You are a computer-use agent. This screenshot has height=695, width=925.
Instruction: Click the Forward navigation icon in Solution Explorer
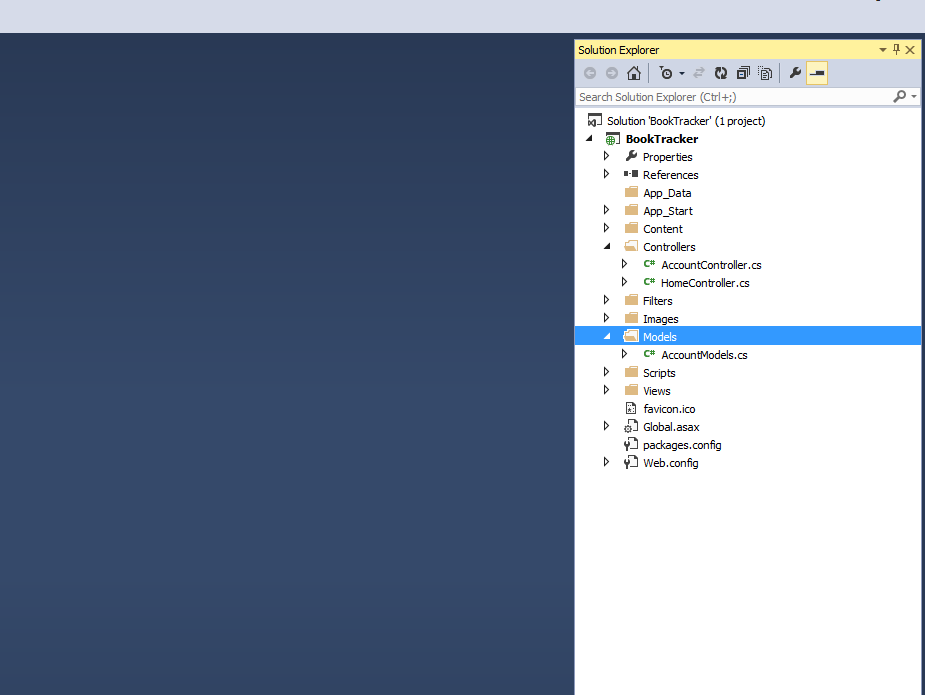612,73
